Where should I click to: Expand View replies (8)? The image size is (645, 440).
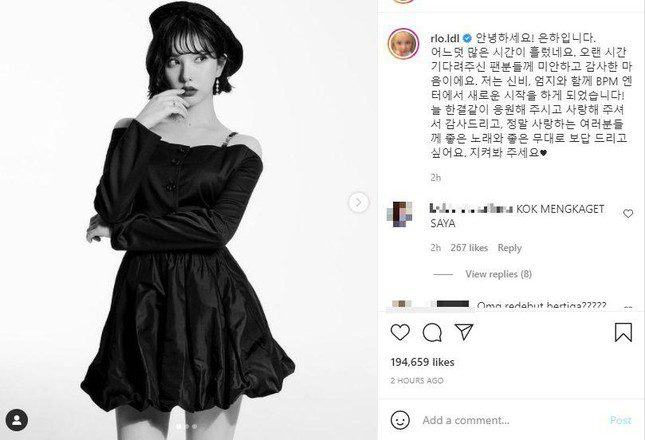[499, 274]
